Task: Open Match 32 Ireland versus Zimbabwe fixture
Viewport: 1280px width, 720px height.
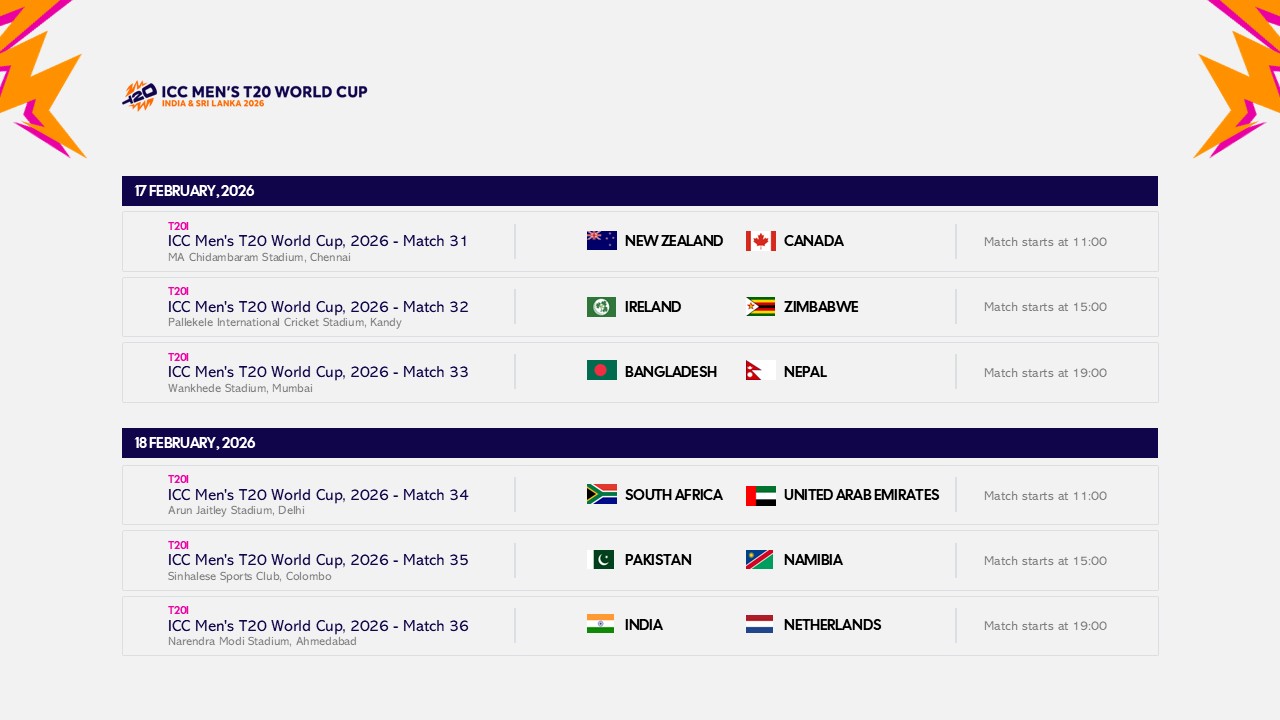Action: click(640, 306)
